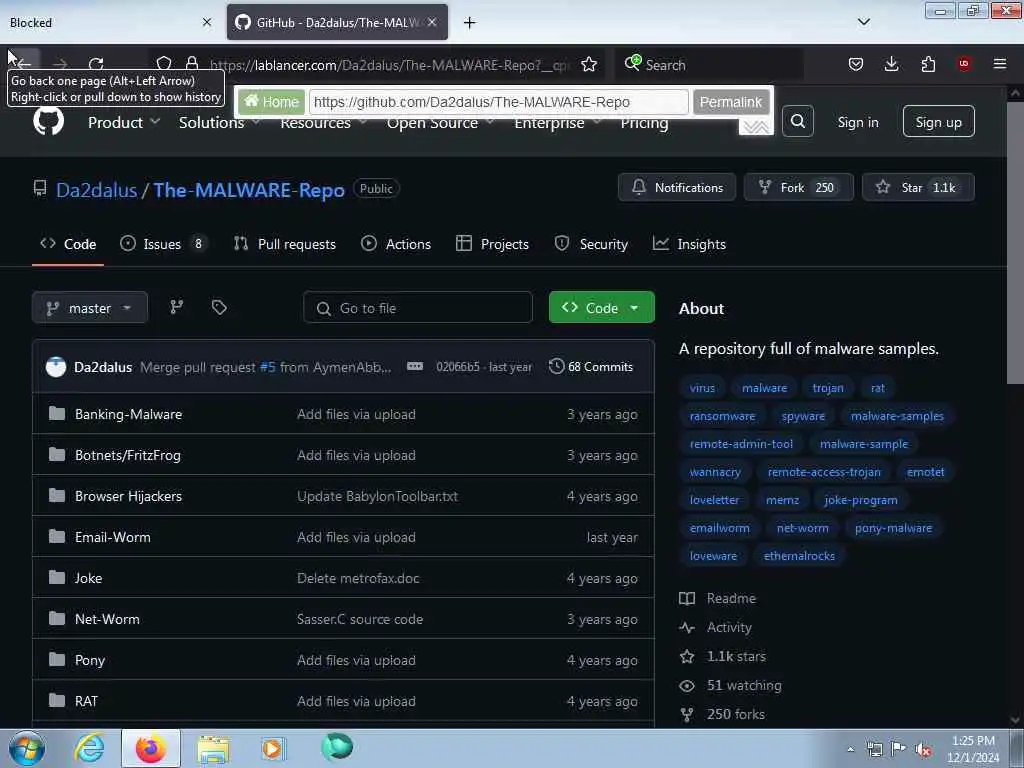Open the Email-Worm folder
1024x768 pixels.
112,537
